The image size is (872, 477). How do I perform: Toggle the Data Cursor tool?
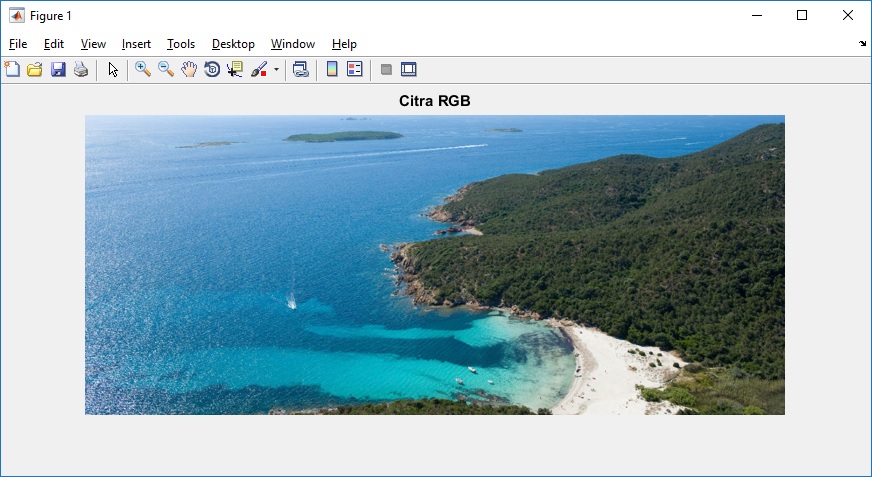coord(235,69)
